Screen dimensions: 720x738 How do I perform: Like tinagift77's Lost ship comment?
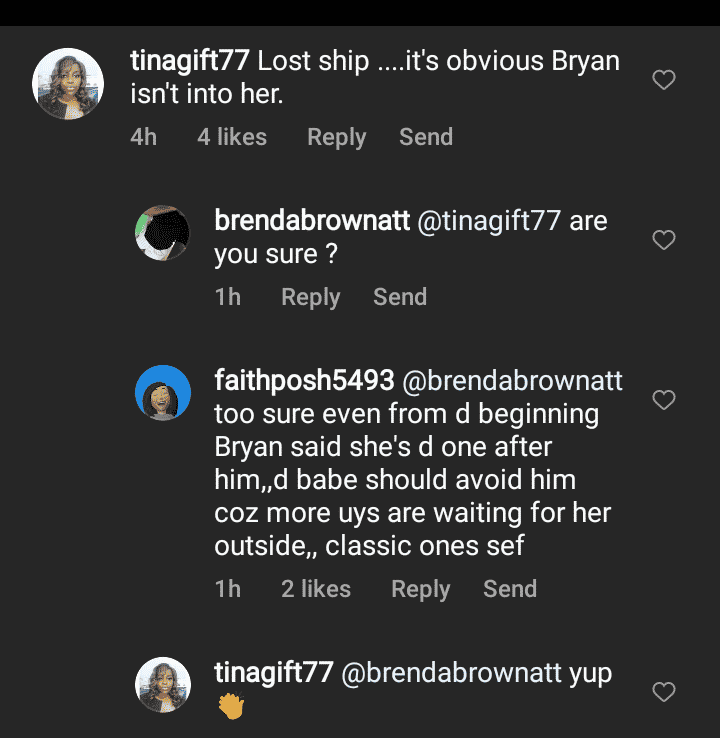tap(664, 80)
